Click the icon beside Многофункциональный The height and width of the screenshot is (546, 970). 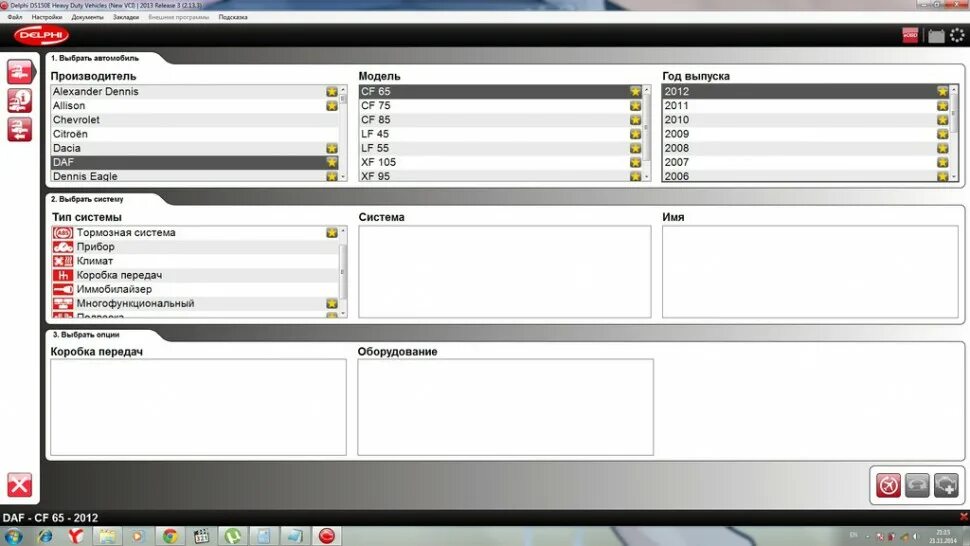[x=62, y=304]
